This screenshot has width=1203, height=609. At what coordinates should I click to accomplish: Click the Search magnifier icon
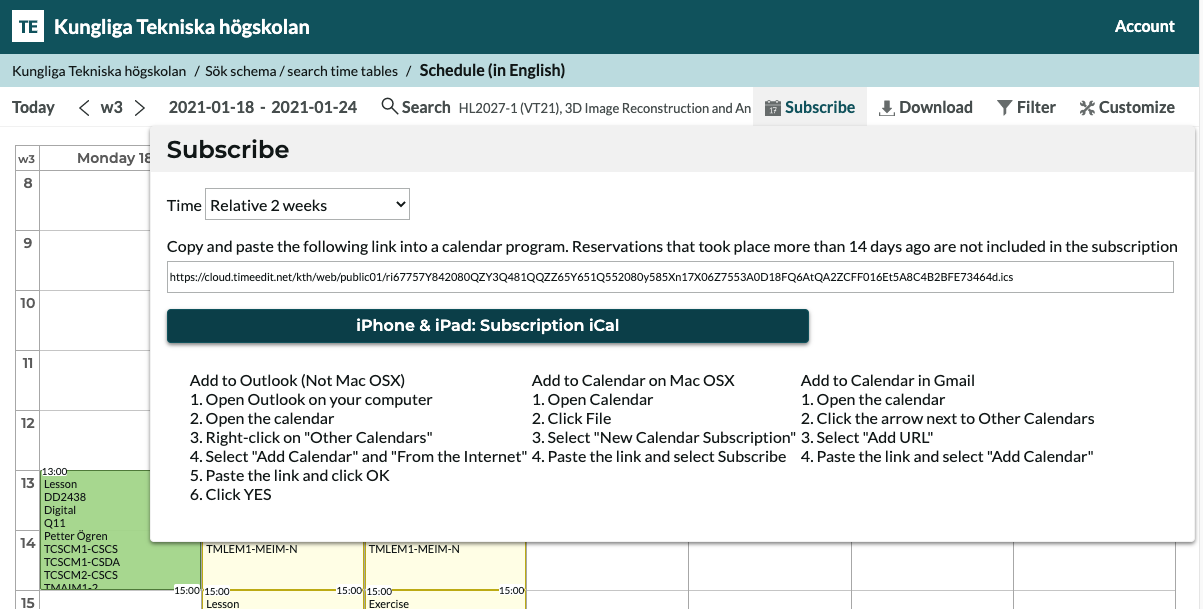389,107
